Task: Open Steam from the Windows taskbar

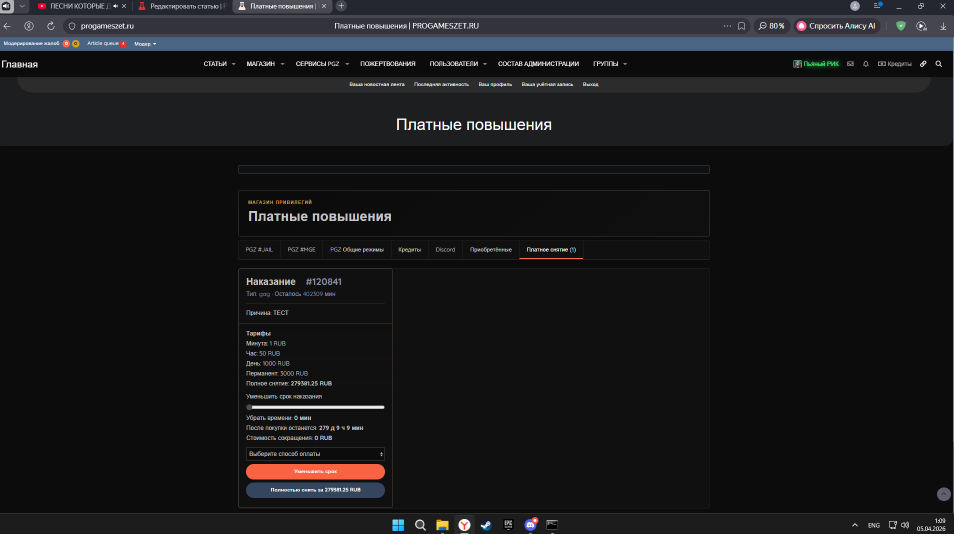Action: click(487, 524)
